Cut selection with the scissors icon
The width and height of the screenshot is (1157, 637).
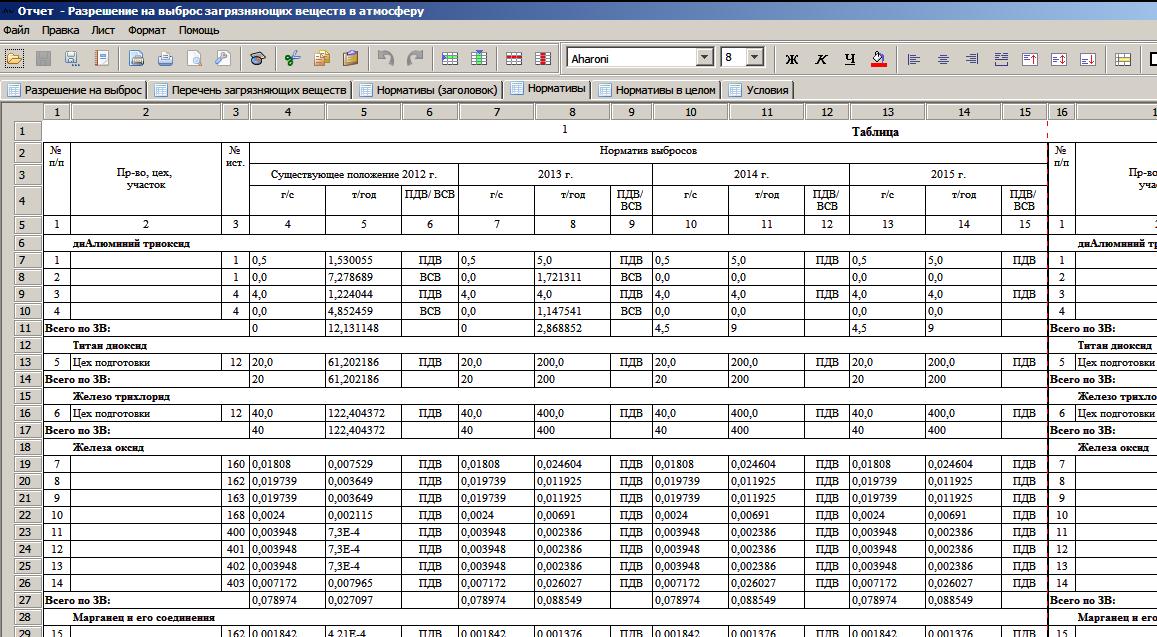(x=292, y=59)
